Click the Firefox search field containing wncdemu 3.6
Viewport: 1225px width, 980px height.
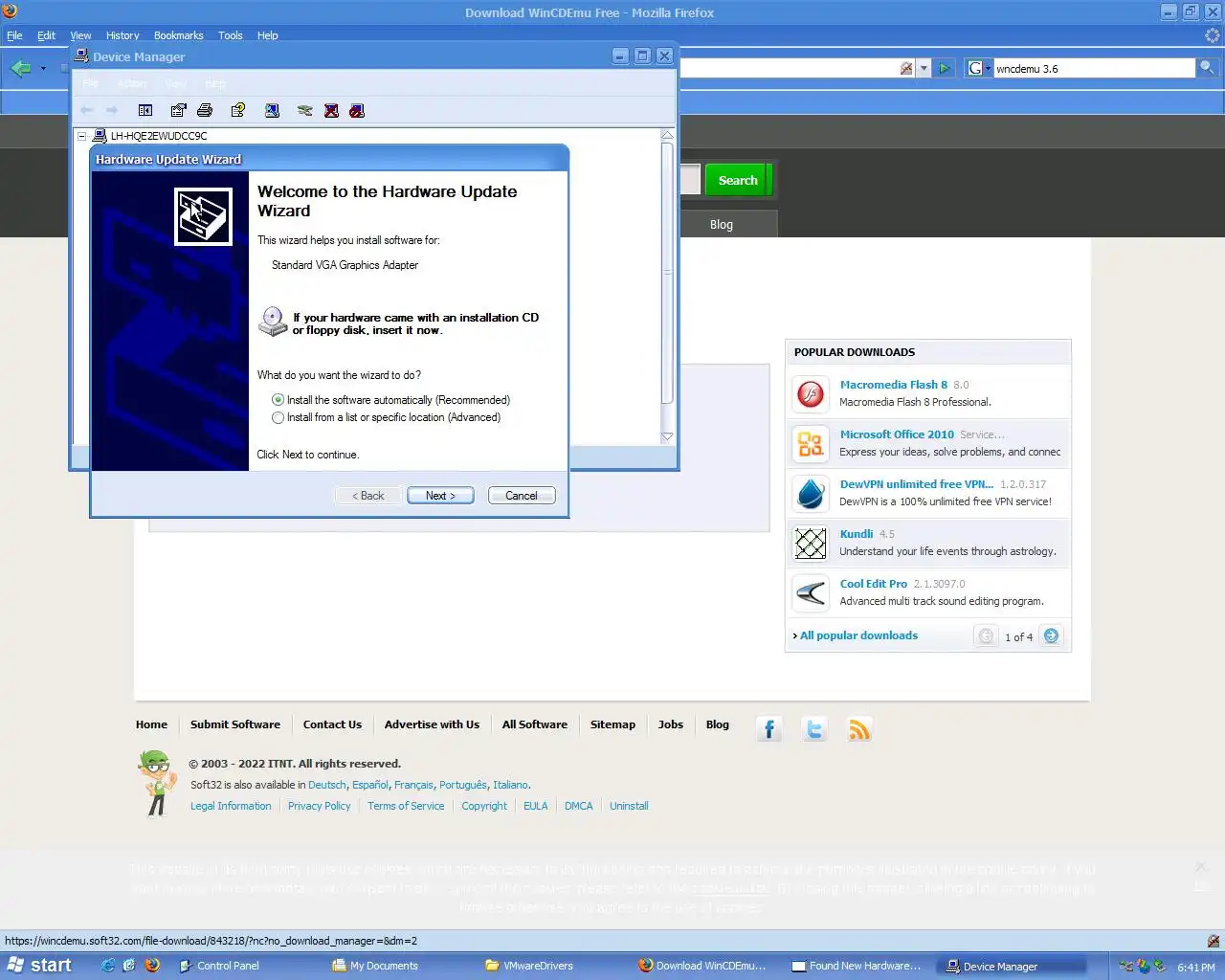point(1094,68)
